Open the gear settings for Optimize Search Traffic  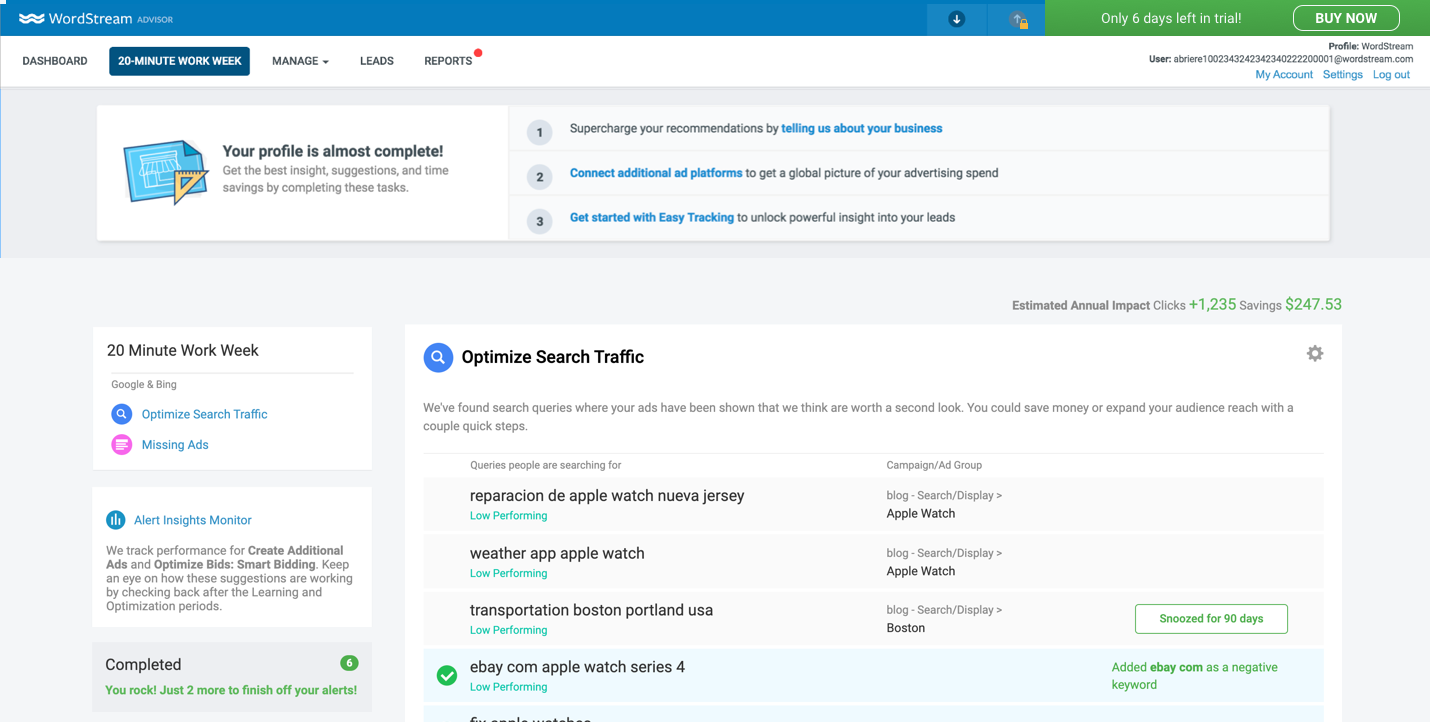click(1314, 353)
